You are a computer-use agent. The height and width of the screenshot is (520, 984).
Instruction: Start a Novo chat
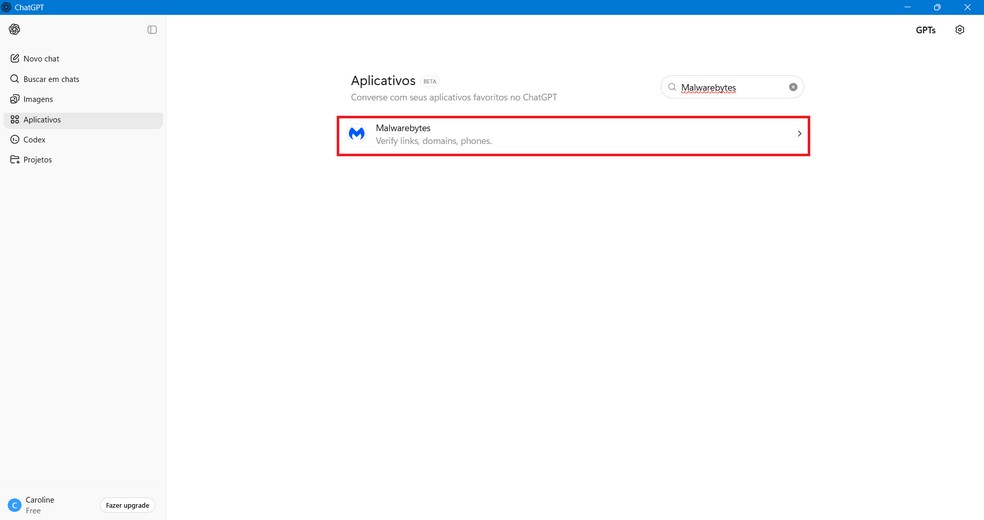coord(83,58)
